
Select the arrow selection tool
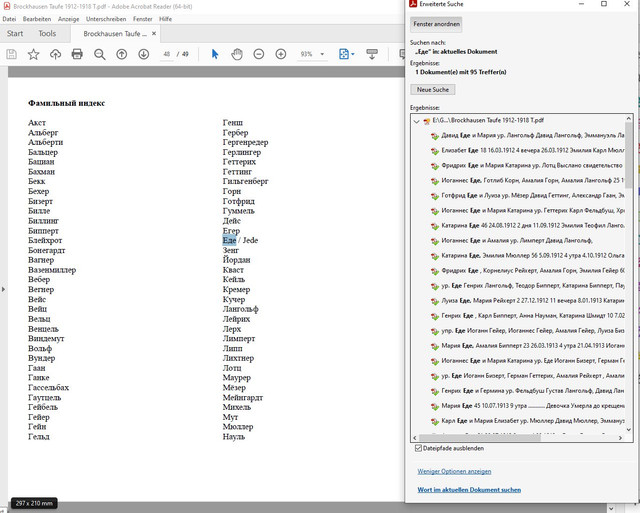(215, 54)
